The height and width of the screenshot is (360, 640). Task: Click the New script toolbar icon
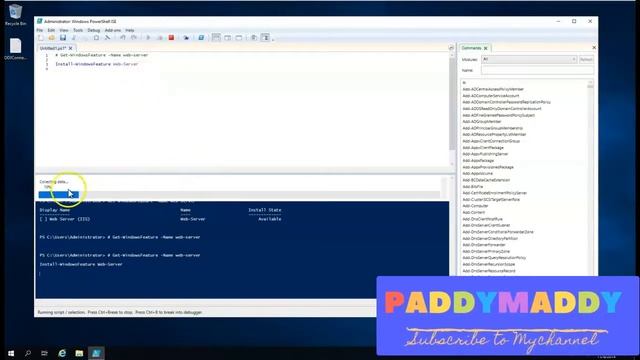pos(41,38)
